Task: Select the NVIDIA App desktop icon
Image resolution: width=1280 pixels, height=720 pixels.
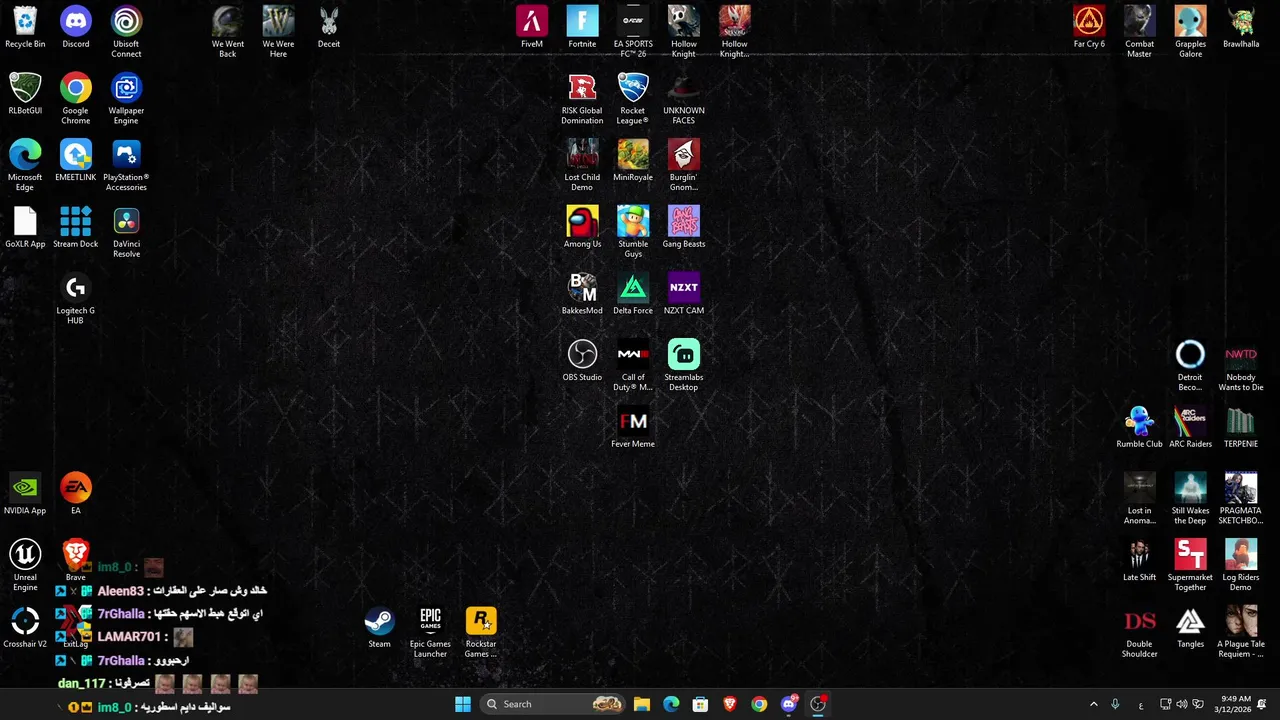Action: tap(25, 494)
